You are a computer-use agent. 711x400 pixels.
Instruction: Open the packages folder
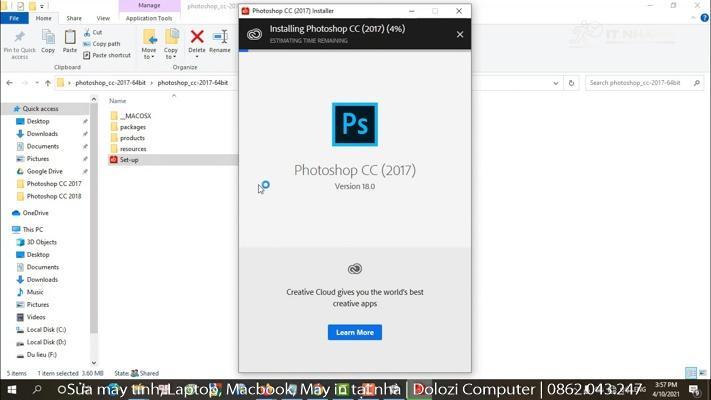click(x=133, y=127)
